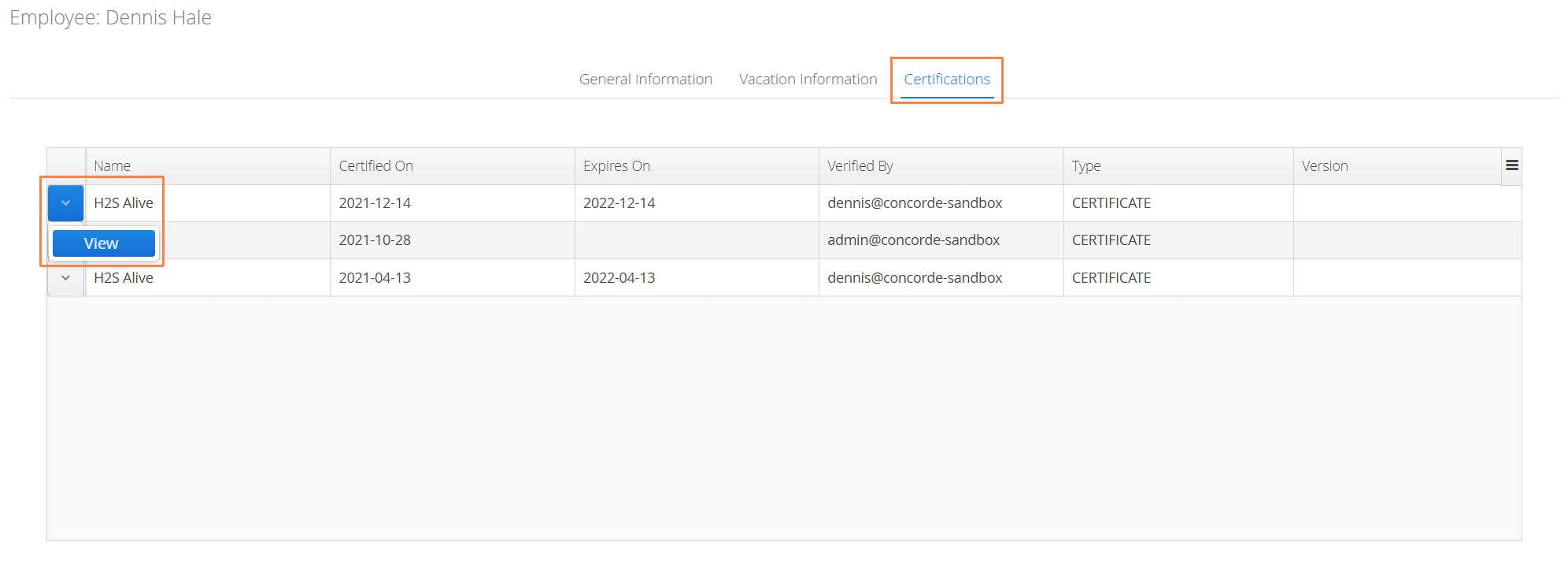Click the Version column header
Screen dimensions: 1568x568
pos(1398,166)
